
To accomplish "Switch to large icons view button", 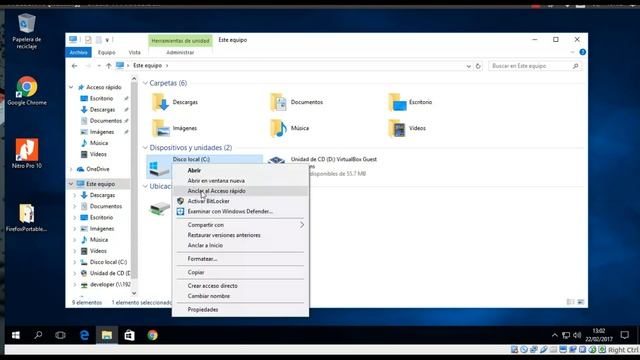I will (581, 302).
